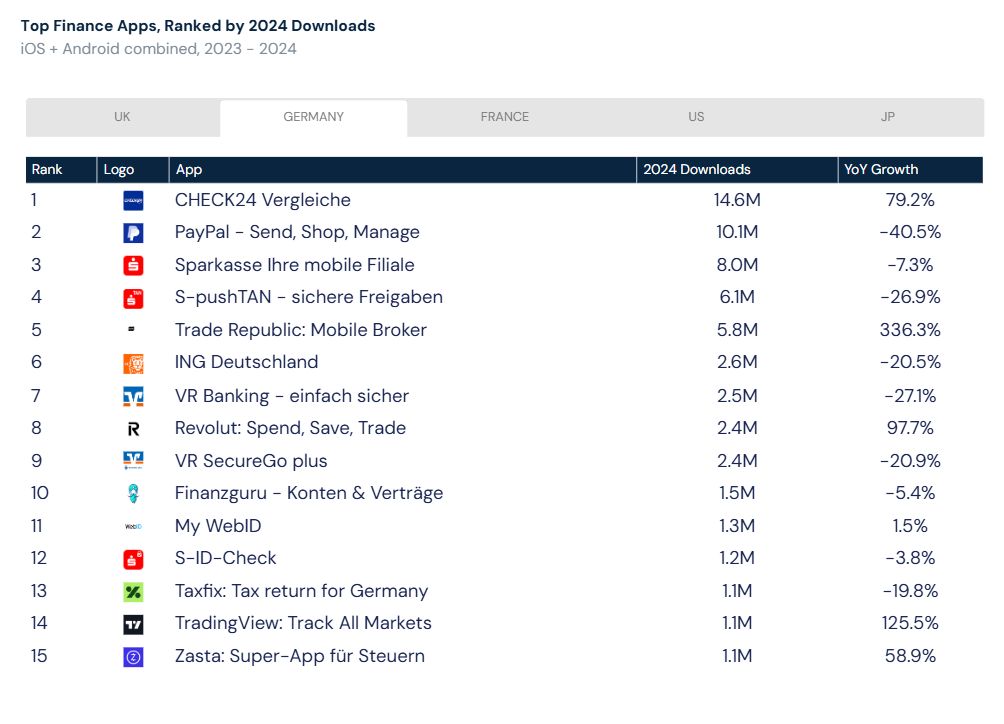This screenshot has width=1004, height=724.
Task: Click the 79.2% growth value
Action: pos(910,200)
